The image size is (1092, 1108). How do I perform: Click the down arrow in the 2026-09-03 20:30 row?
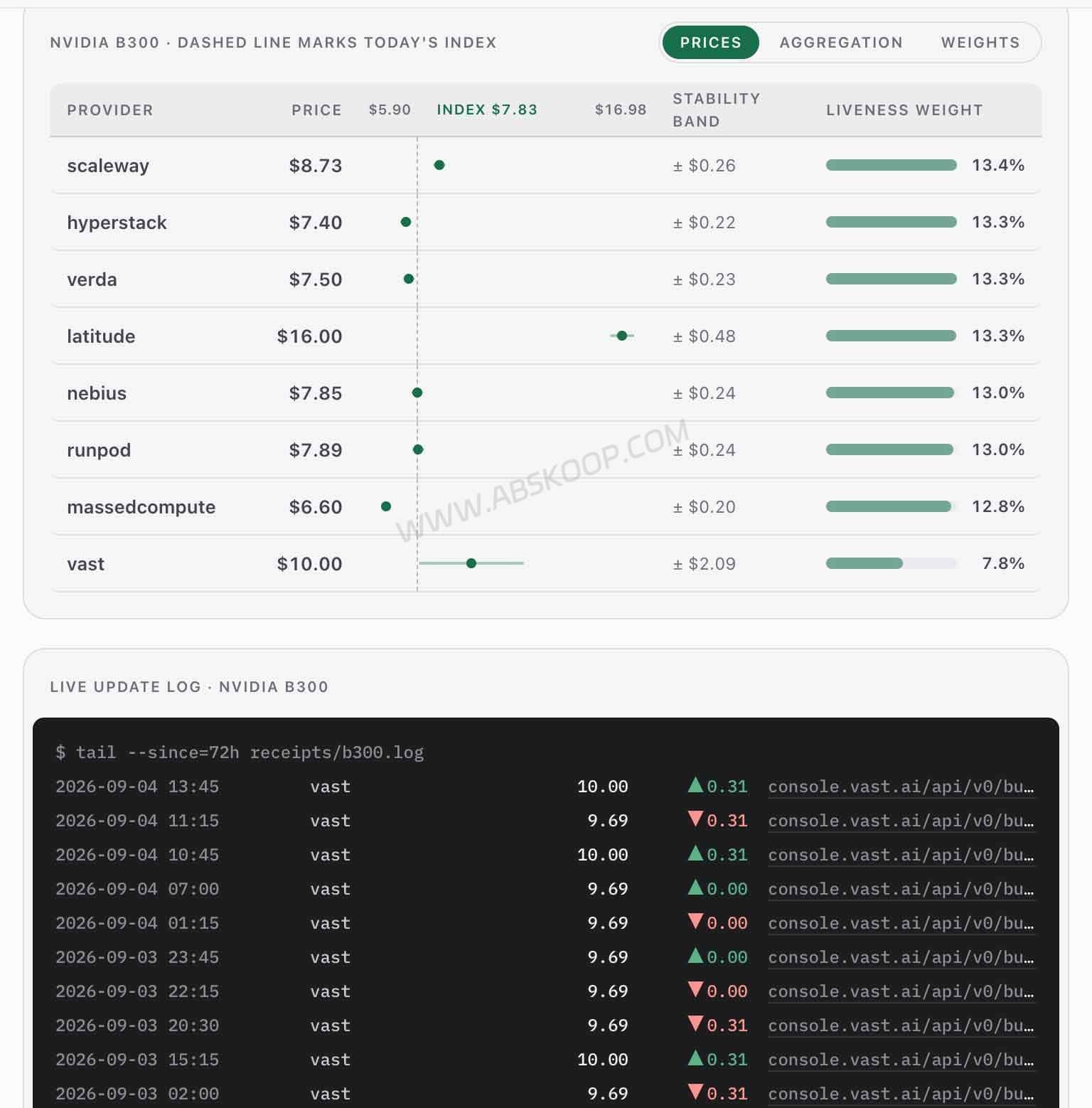(695, 1024)
